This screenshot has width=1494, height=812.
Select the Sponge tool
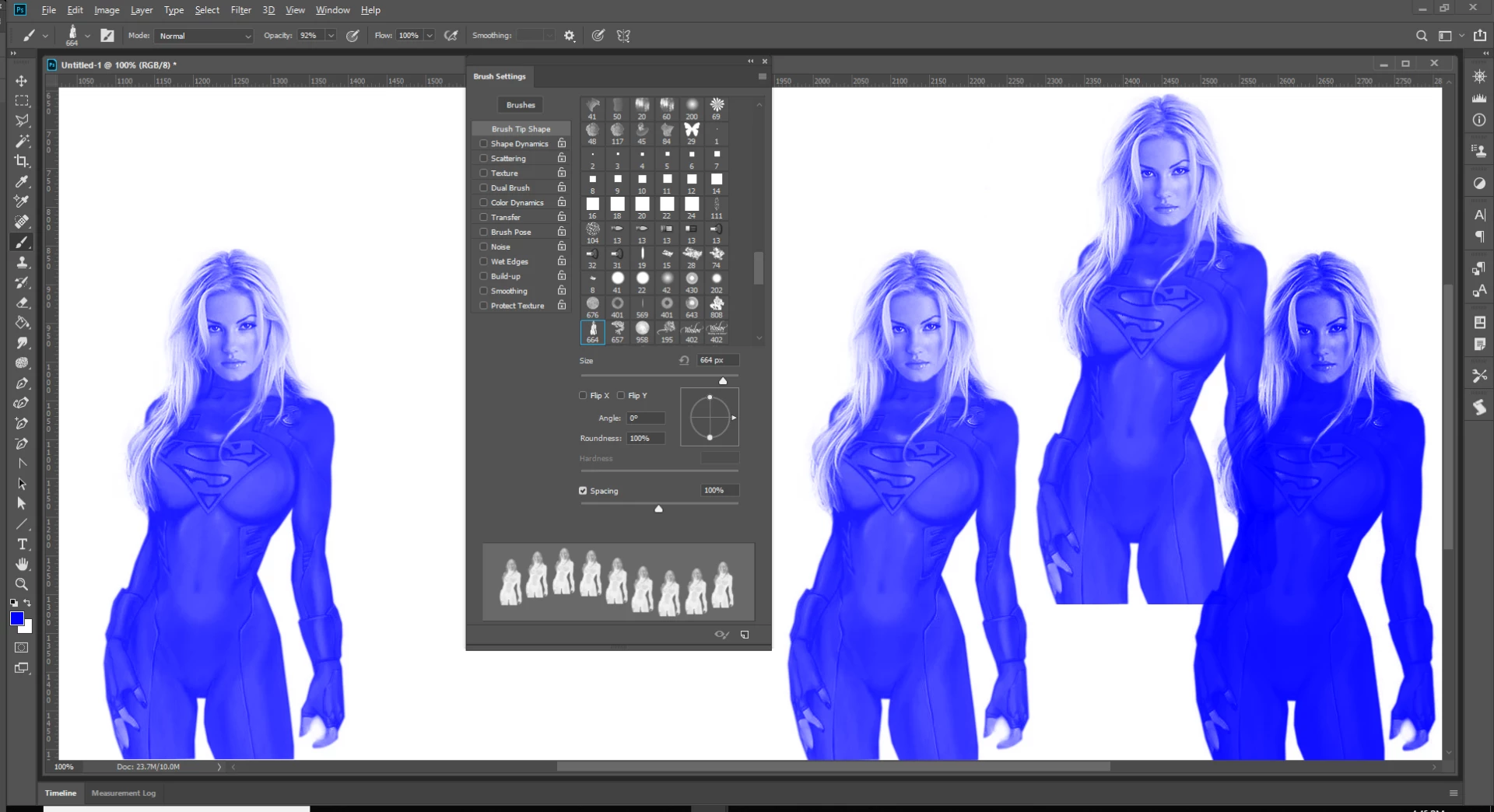pos(22,363)
